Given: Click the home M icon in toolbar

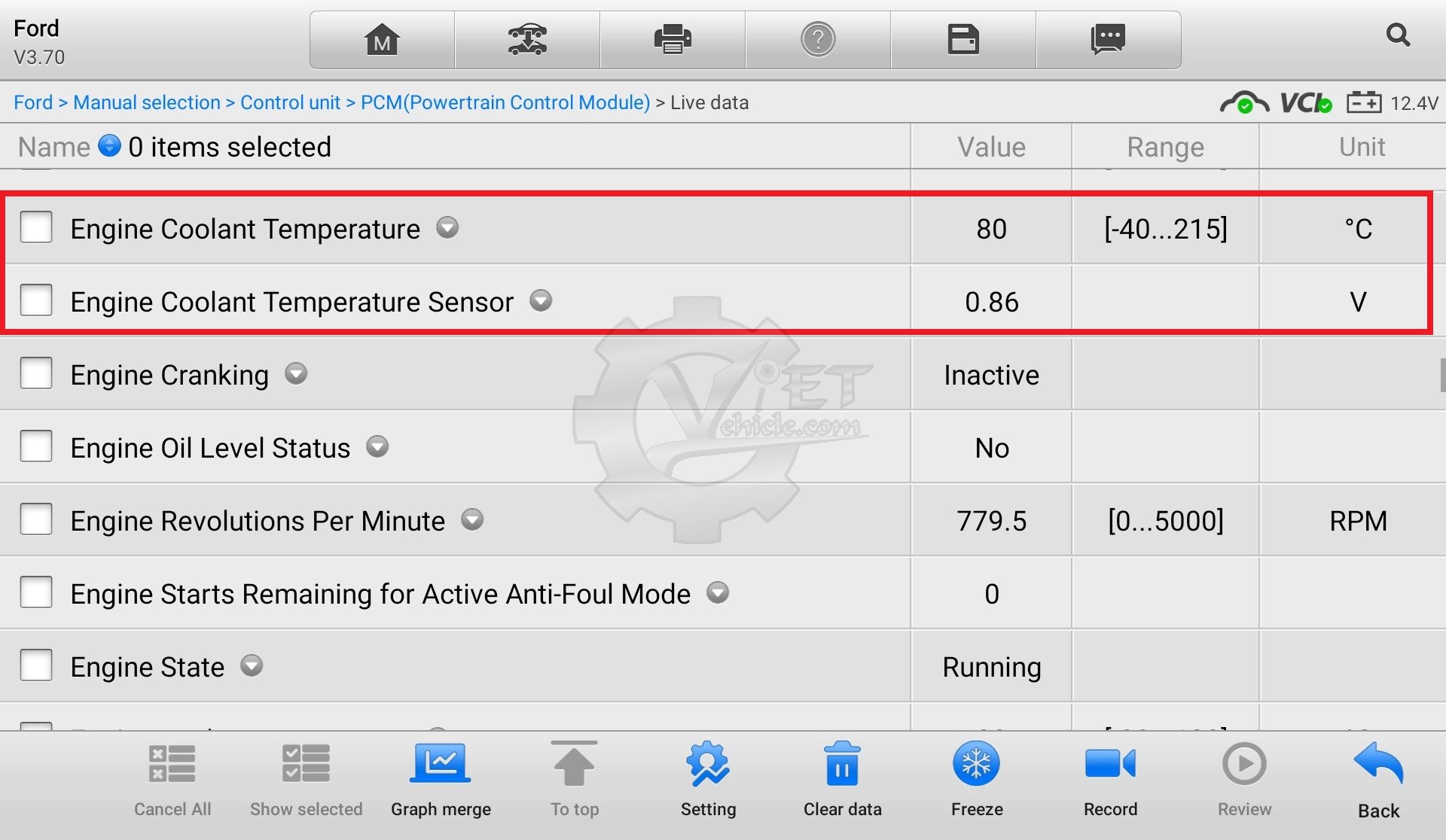Looking at the screenshot, I should tap(382, 40).
